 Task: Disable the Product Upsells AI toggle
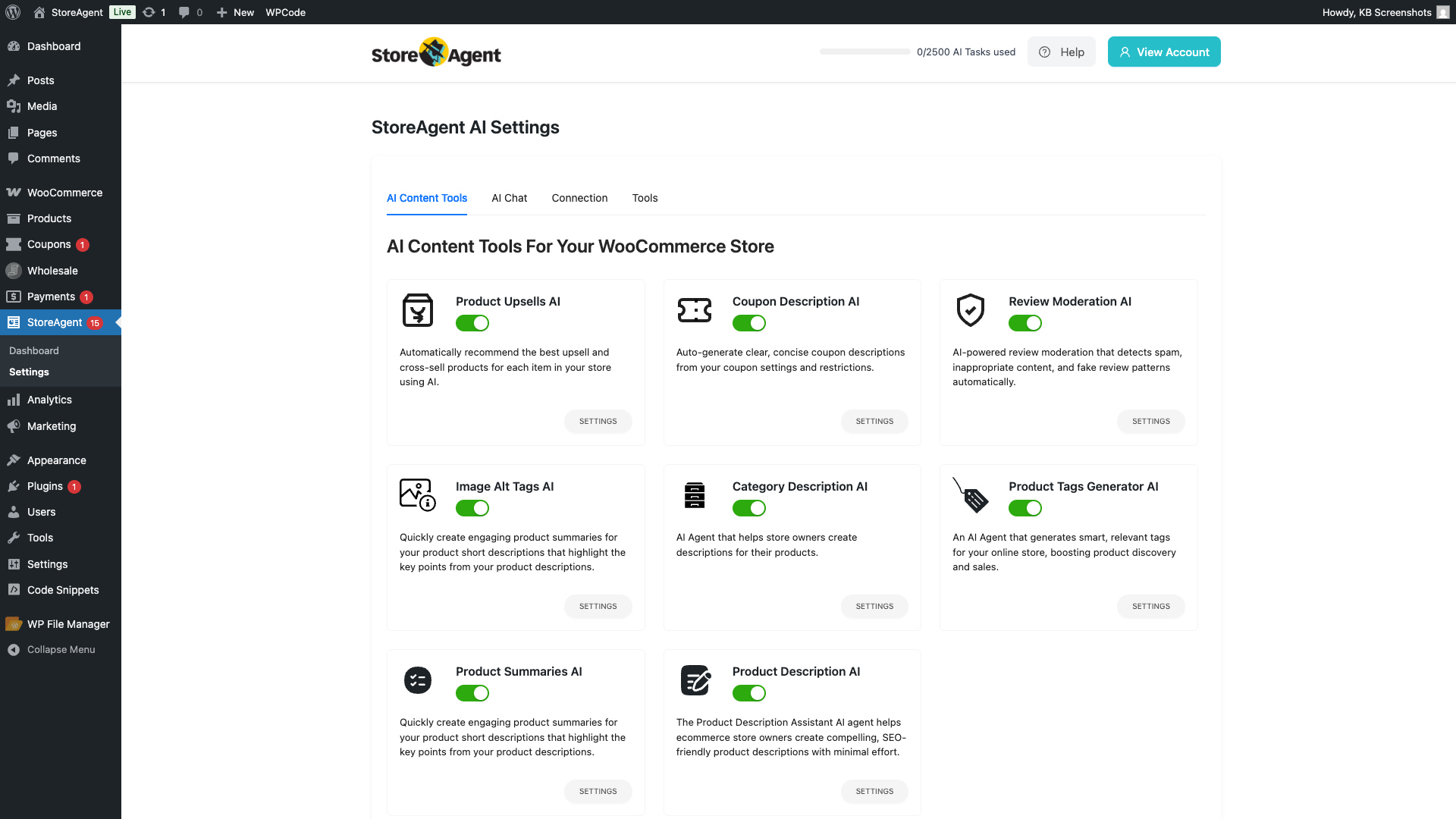point(472,324)
